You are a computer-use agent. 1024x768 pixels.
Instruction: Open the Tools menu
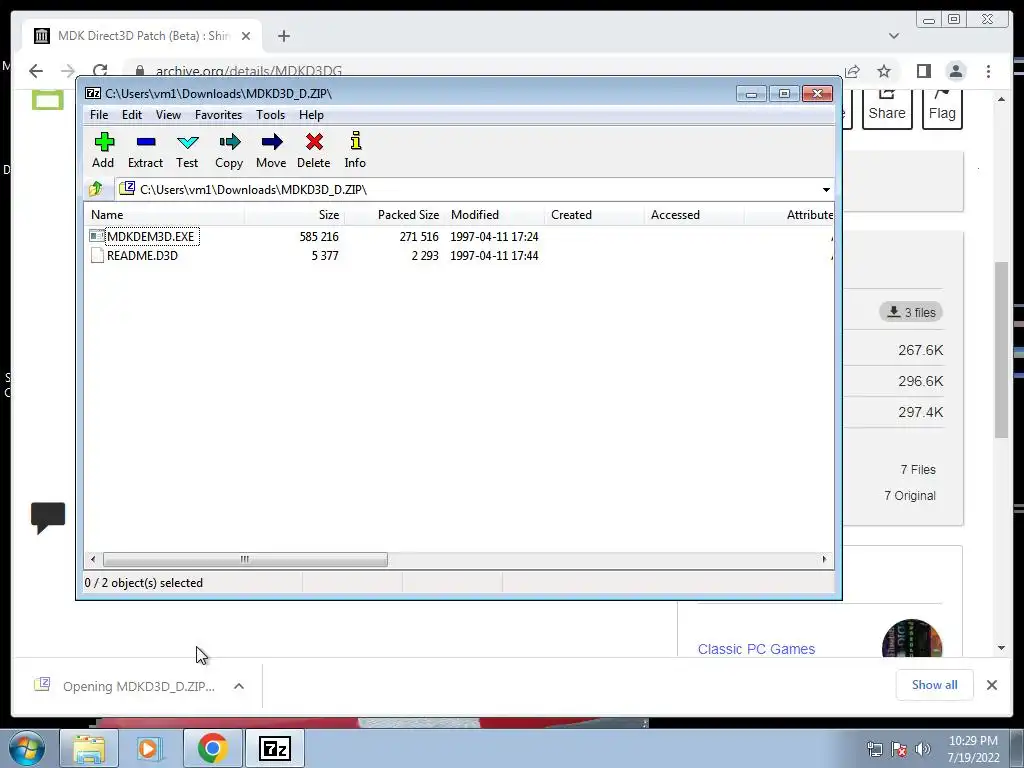click(x=270, y=115)
